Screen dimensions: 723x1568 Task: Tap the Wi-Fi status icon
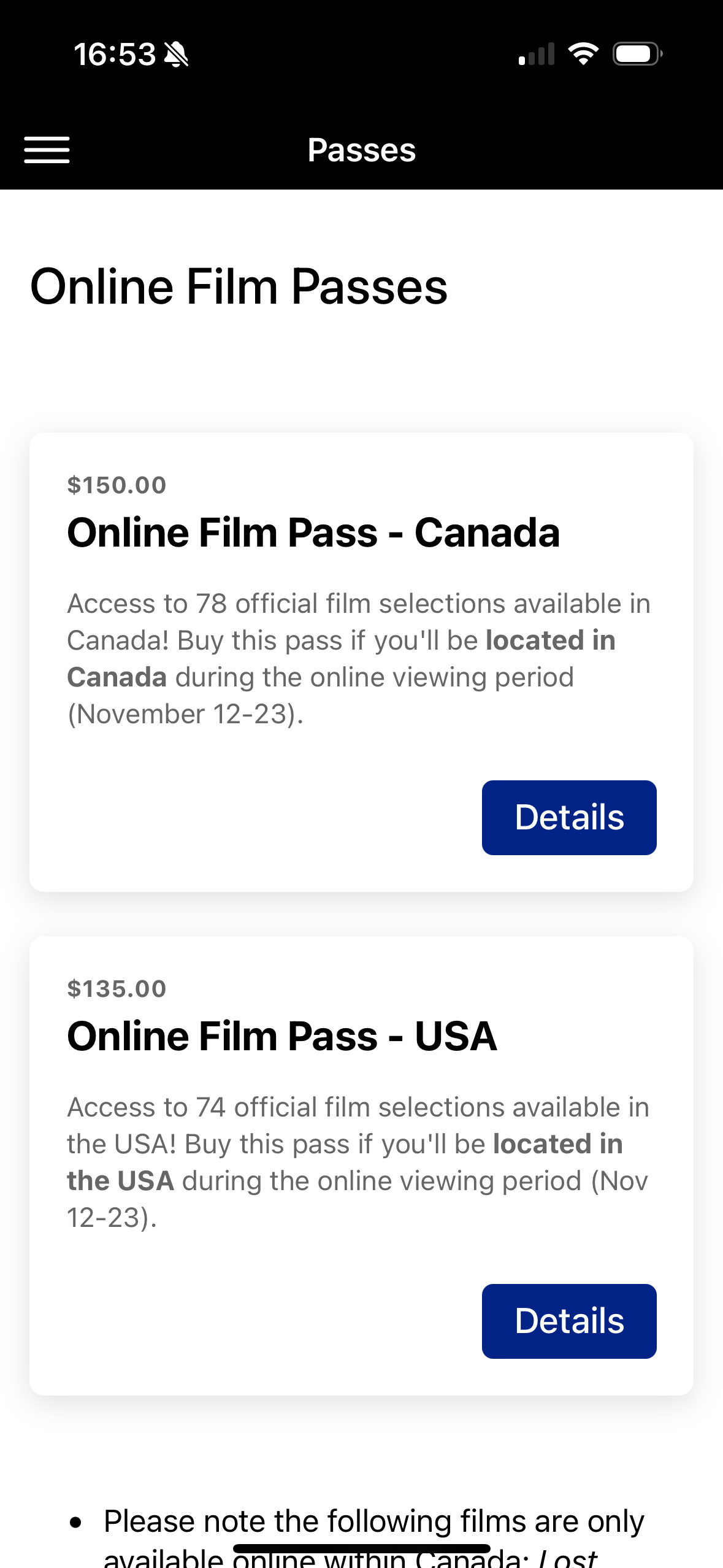pyautogui.click(x=583, y=54)
